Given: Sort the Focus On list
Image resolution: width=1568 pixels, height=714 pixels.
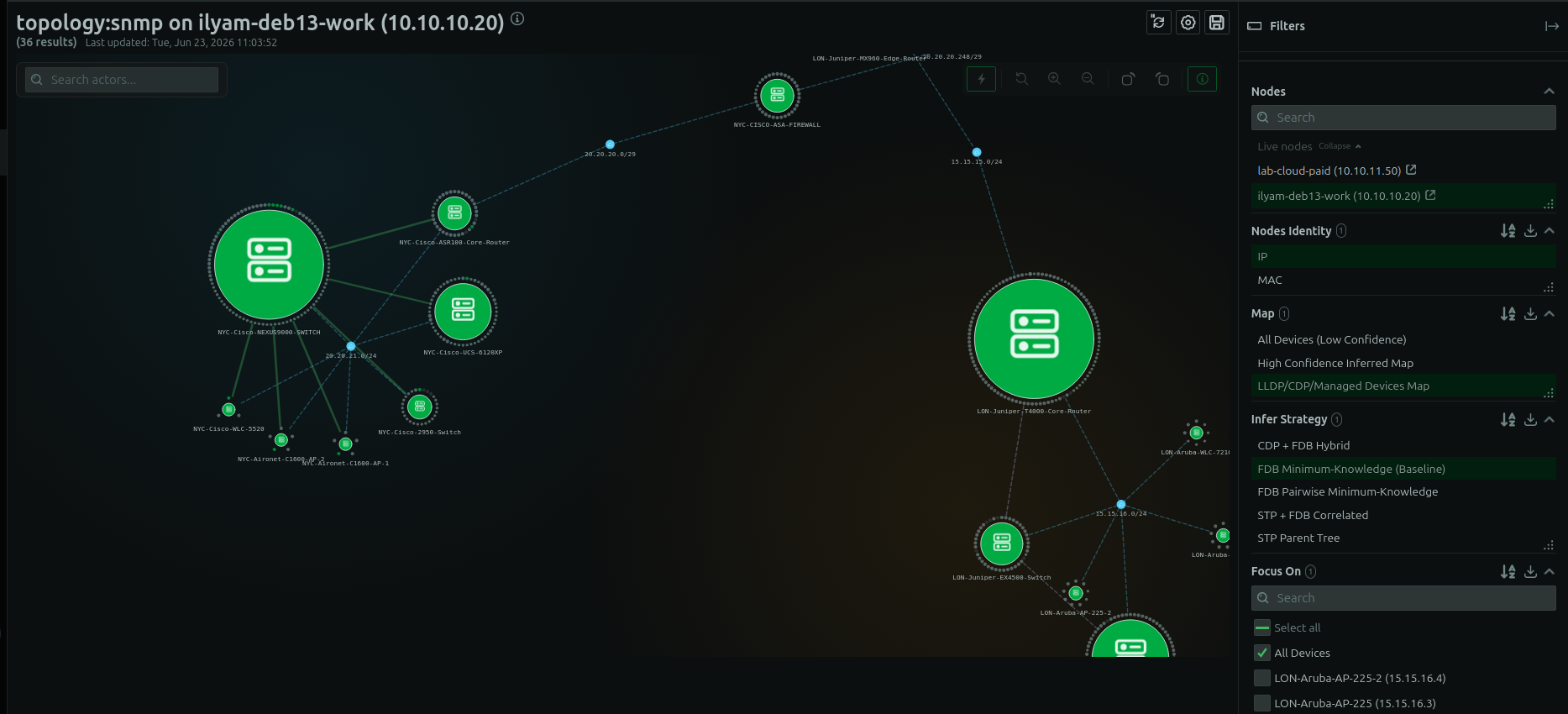Looking at the screenshot, I should [1508, 571].
